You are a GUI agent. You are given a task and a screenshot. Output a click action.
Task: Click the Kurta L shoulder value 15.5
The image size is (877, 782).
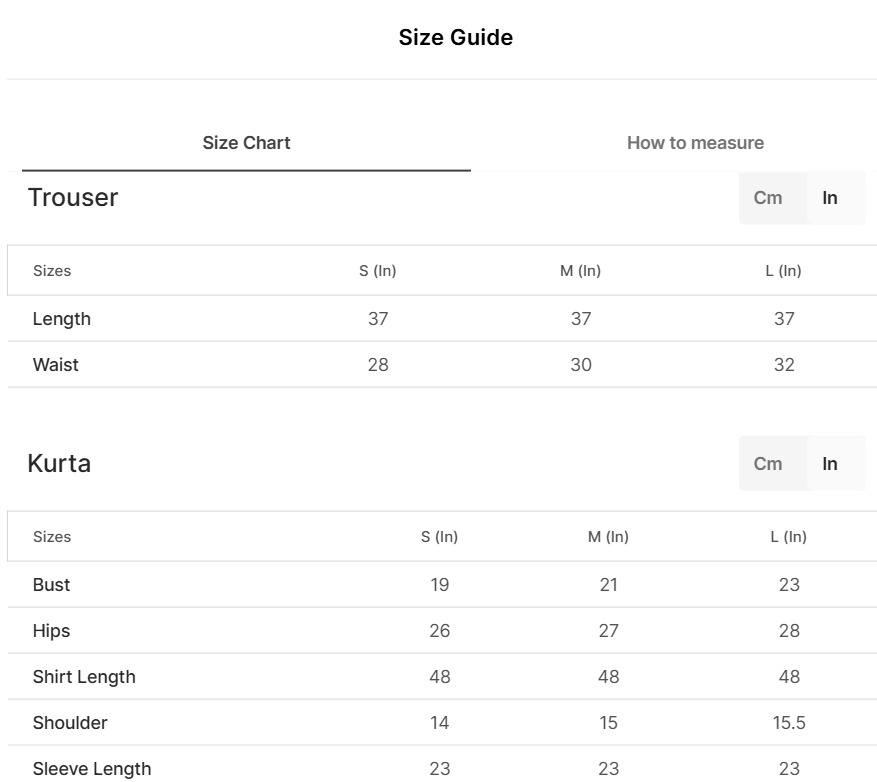point(789,723)
